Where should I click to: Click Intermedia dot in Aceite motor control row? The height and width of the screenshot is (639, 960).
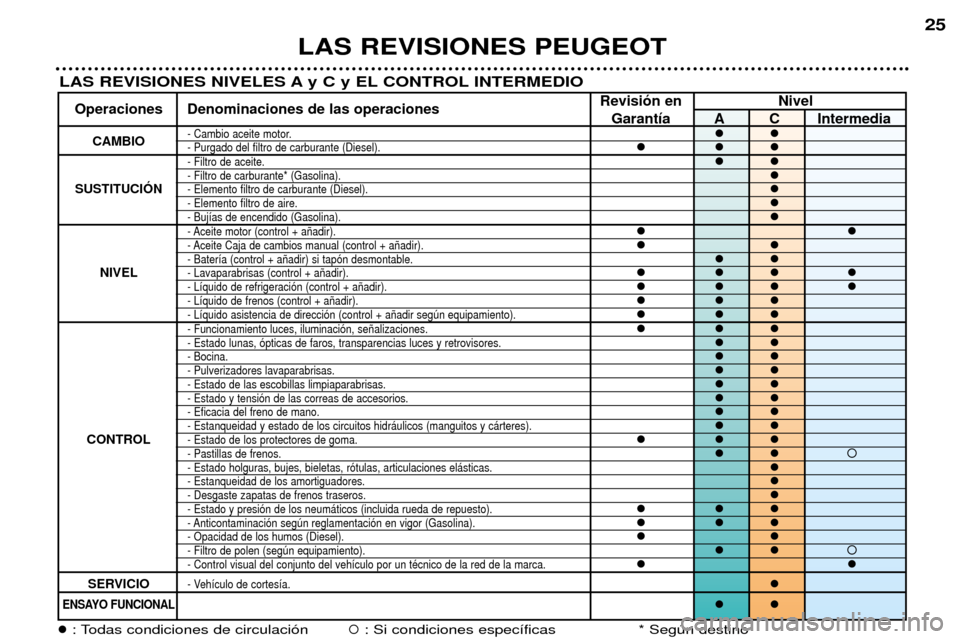point(852,231)
